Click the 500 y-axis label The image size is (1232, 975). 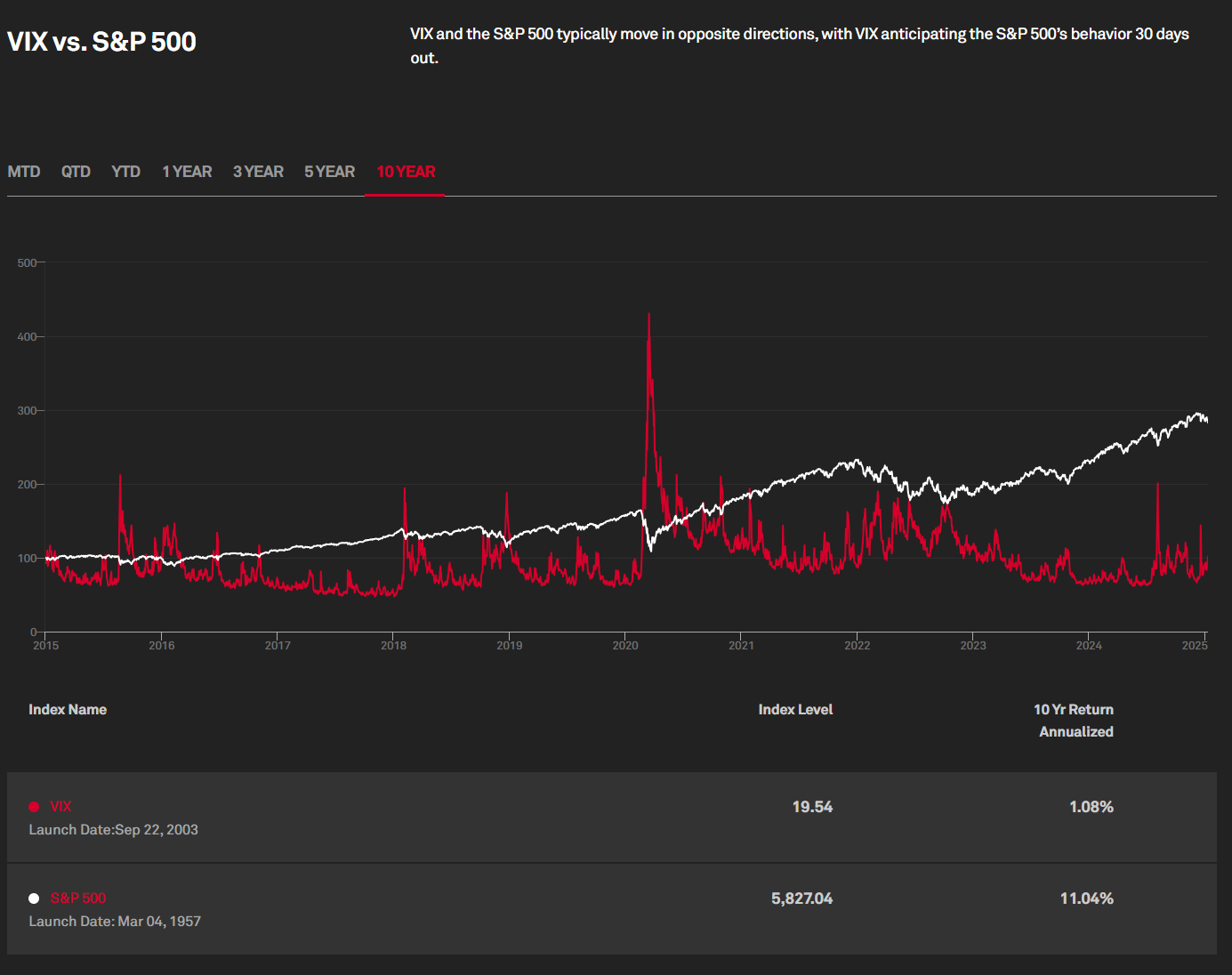(27, 262)
